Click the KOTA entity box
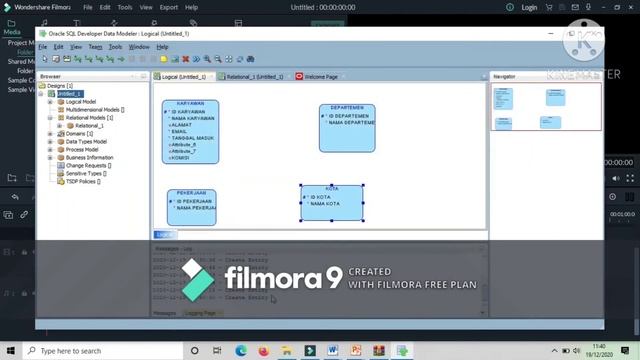The width and height of the screenshot is (640, 360). (332, 203)
